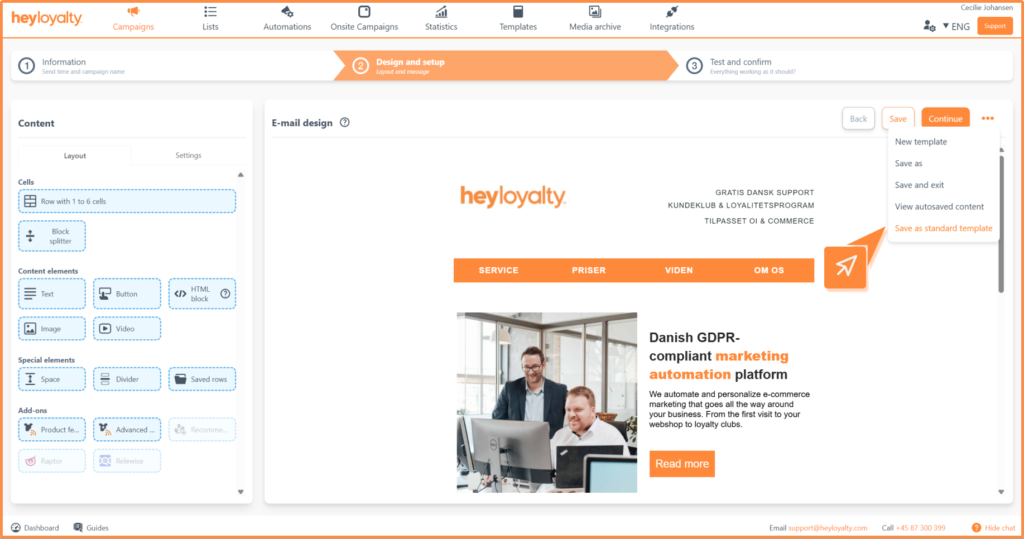Image resolution: width=1024 pixels, height=539 pixels.
Task: Select the Block splitter element
Action: [52, 236]
